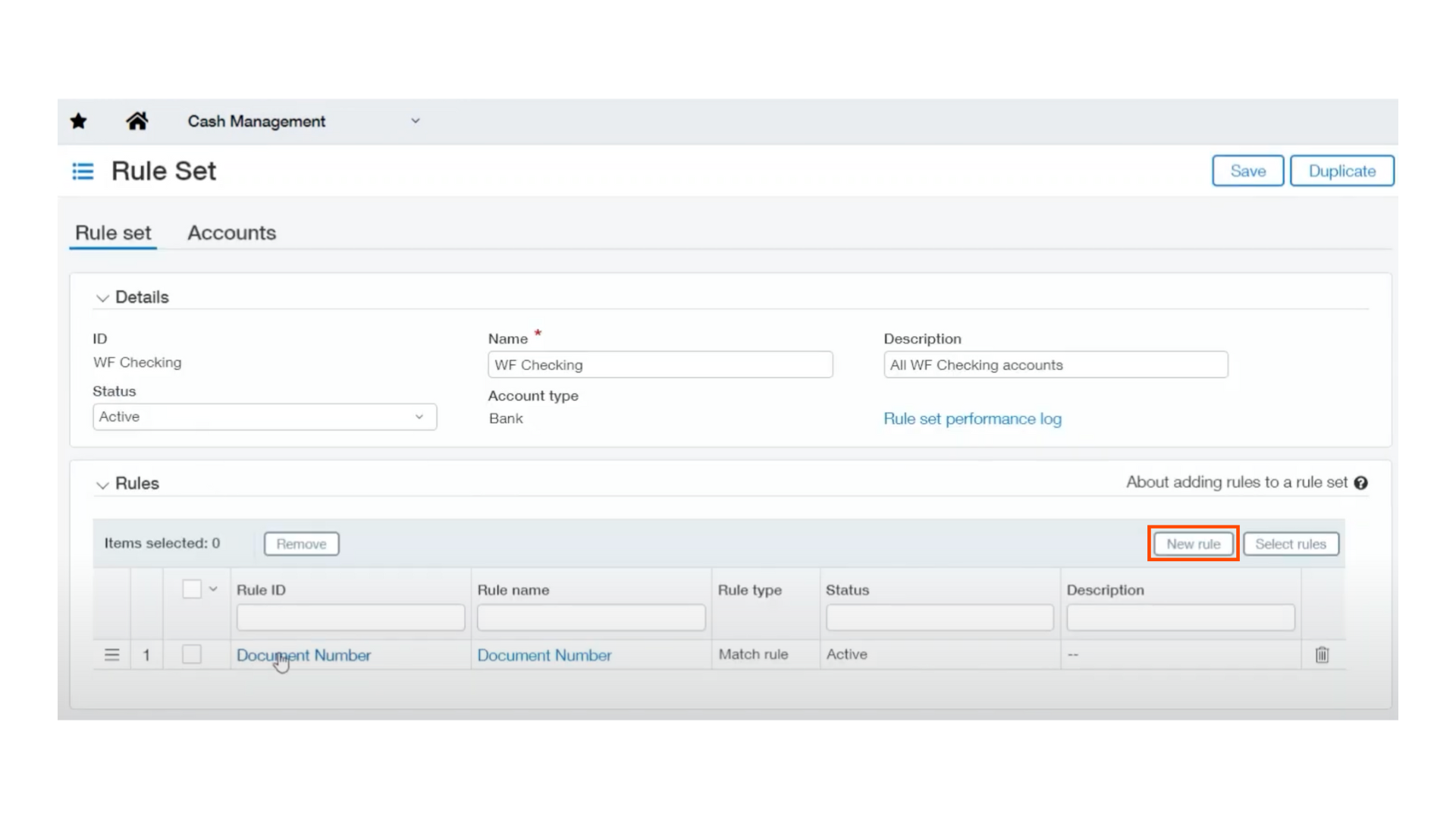Click the Save button
Screen dimensions: 1456x819
click(x=1247, y=170)
